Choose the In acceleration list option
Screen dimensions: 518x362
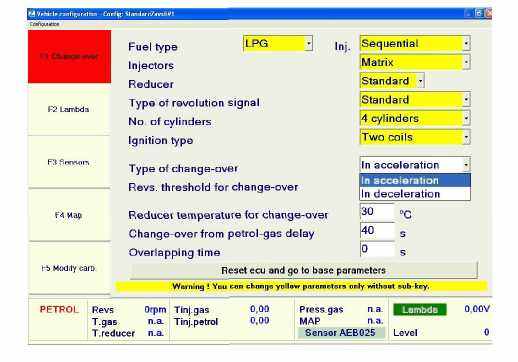point(415,180)
